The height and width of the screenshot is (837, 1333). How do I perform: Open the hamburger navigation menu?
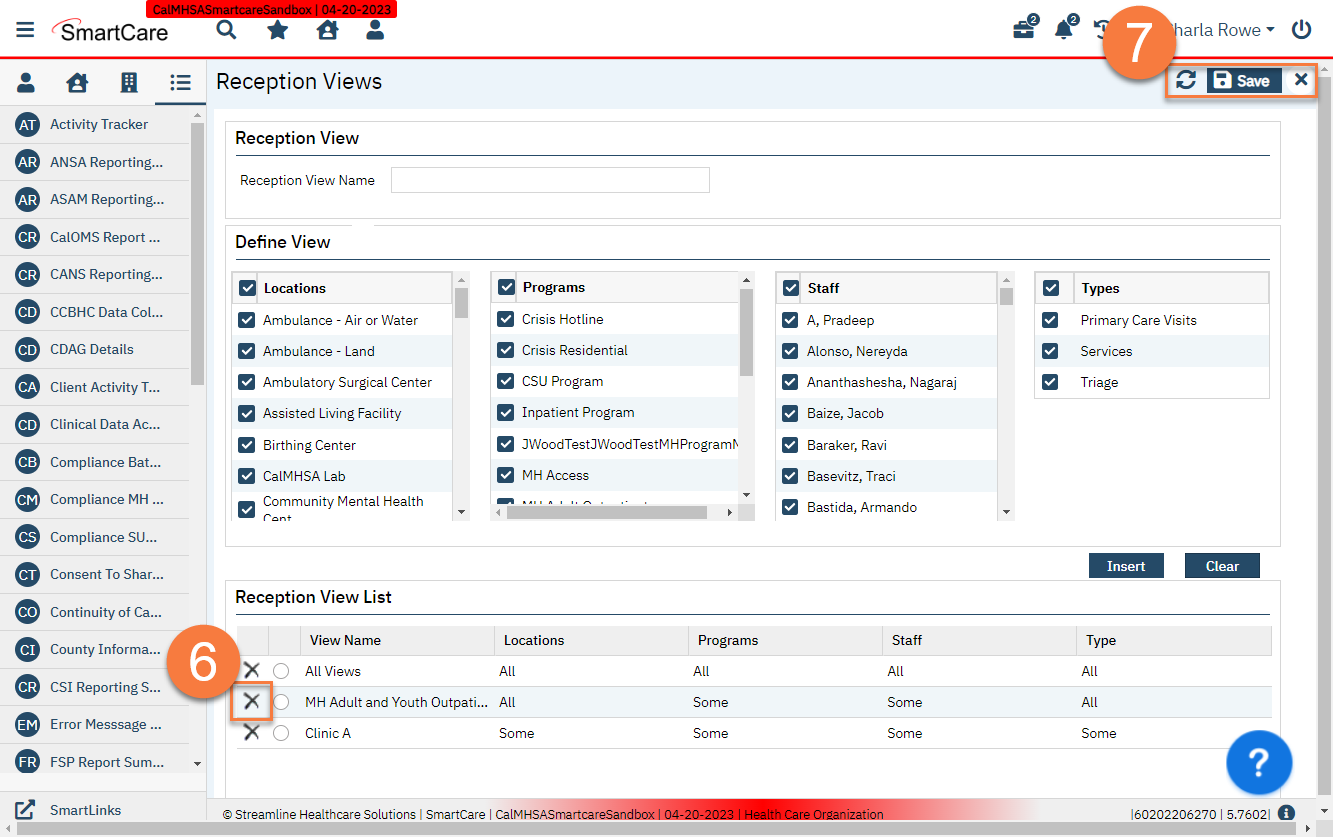coord(25,30)
